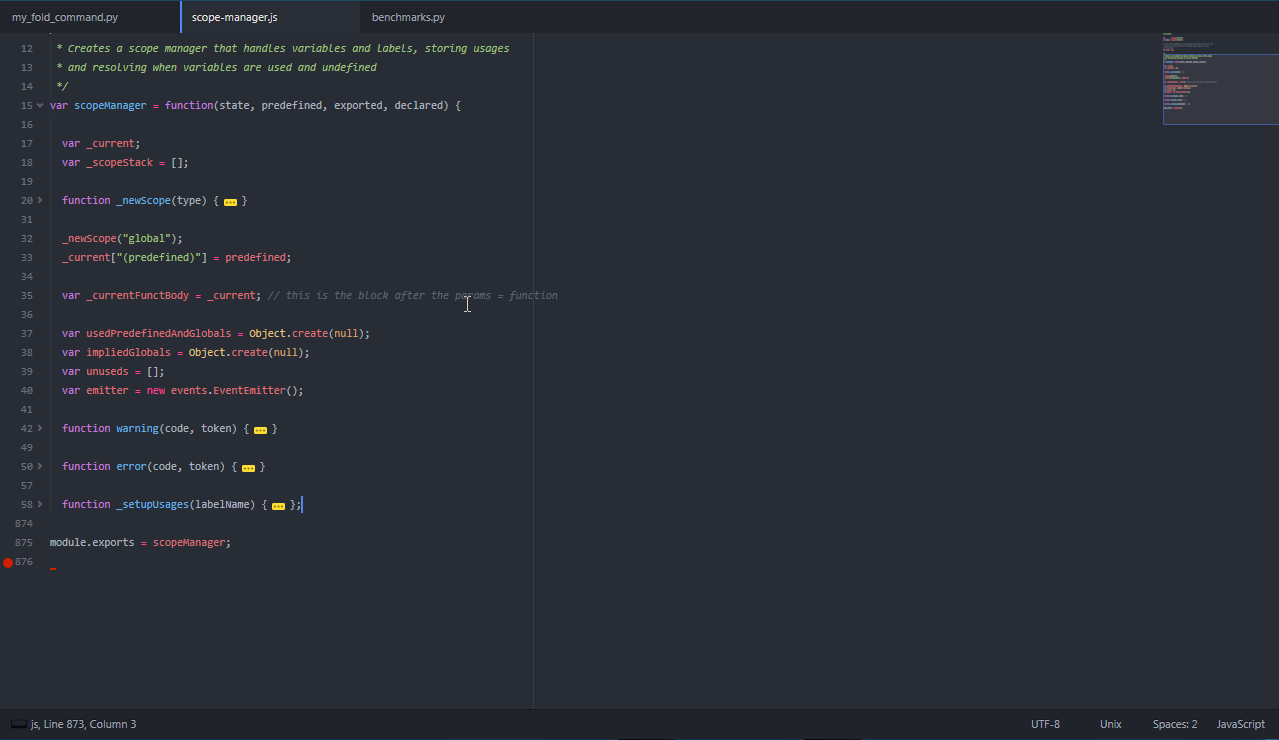
Task: Switch to the my_fold_command.py tab
Action: pyautogui.click(x=64, y=18)
